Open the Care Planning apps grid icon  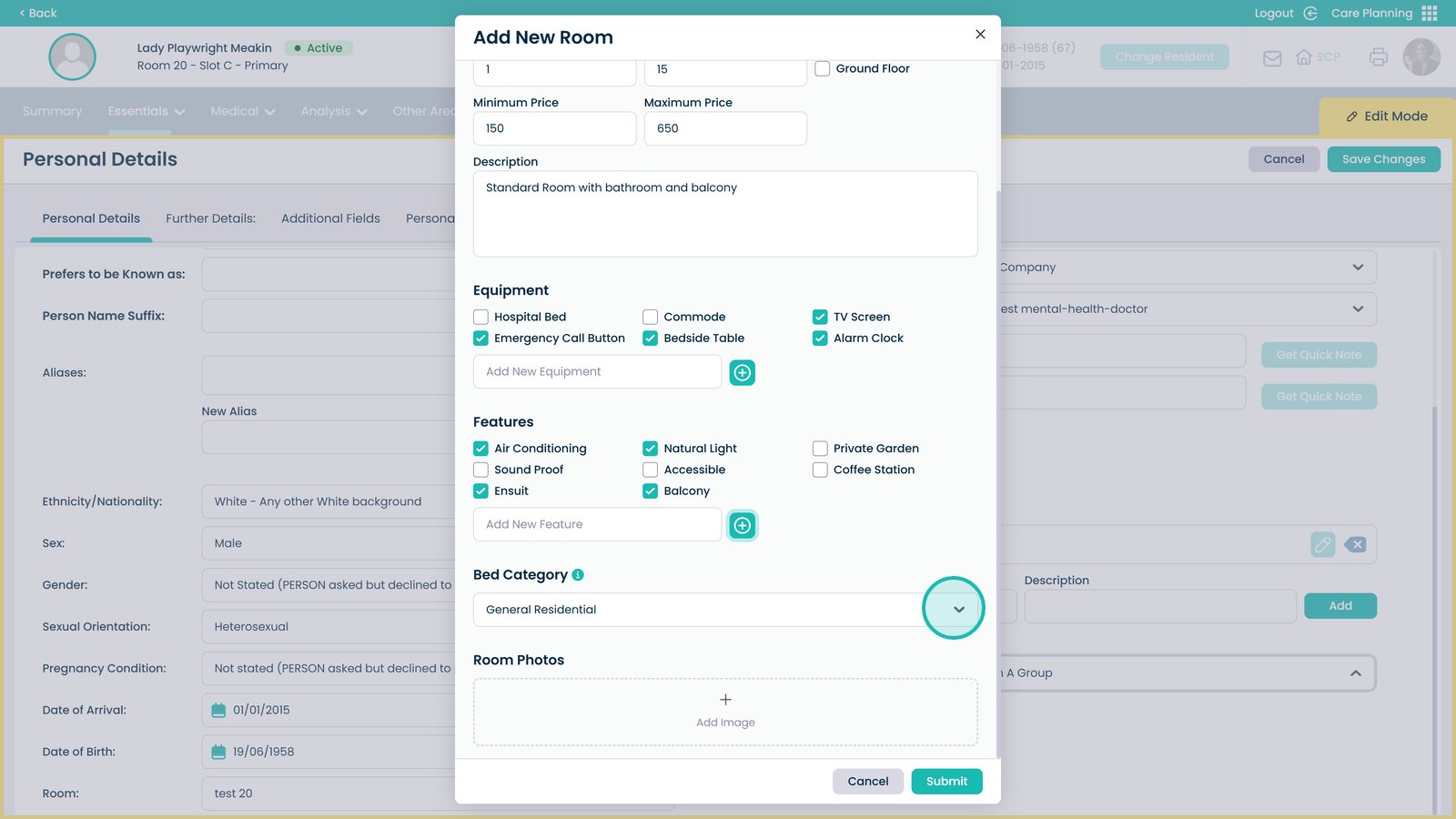click(1430, 13)
